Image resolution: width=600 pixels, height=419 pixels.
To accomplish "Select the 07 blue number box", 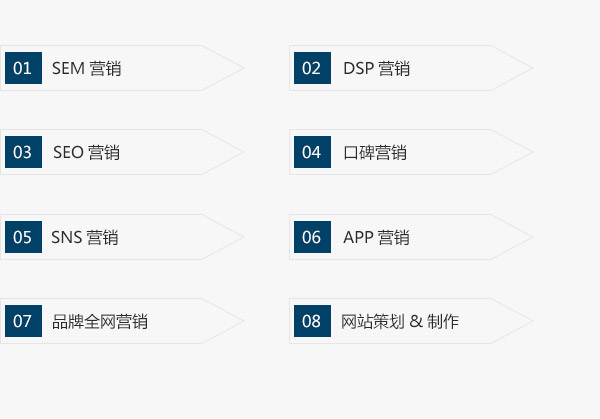I will (23, 321).
